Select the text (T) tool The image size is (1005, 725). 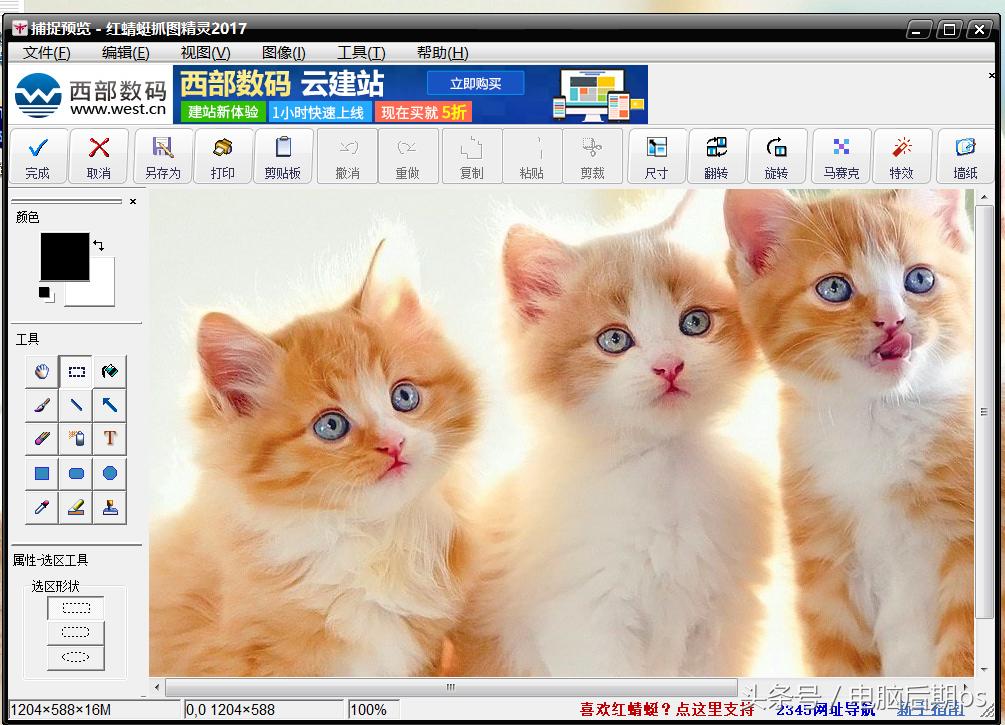click(109, 438)
